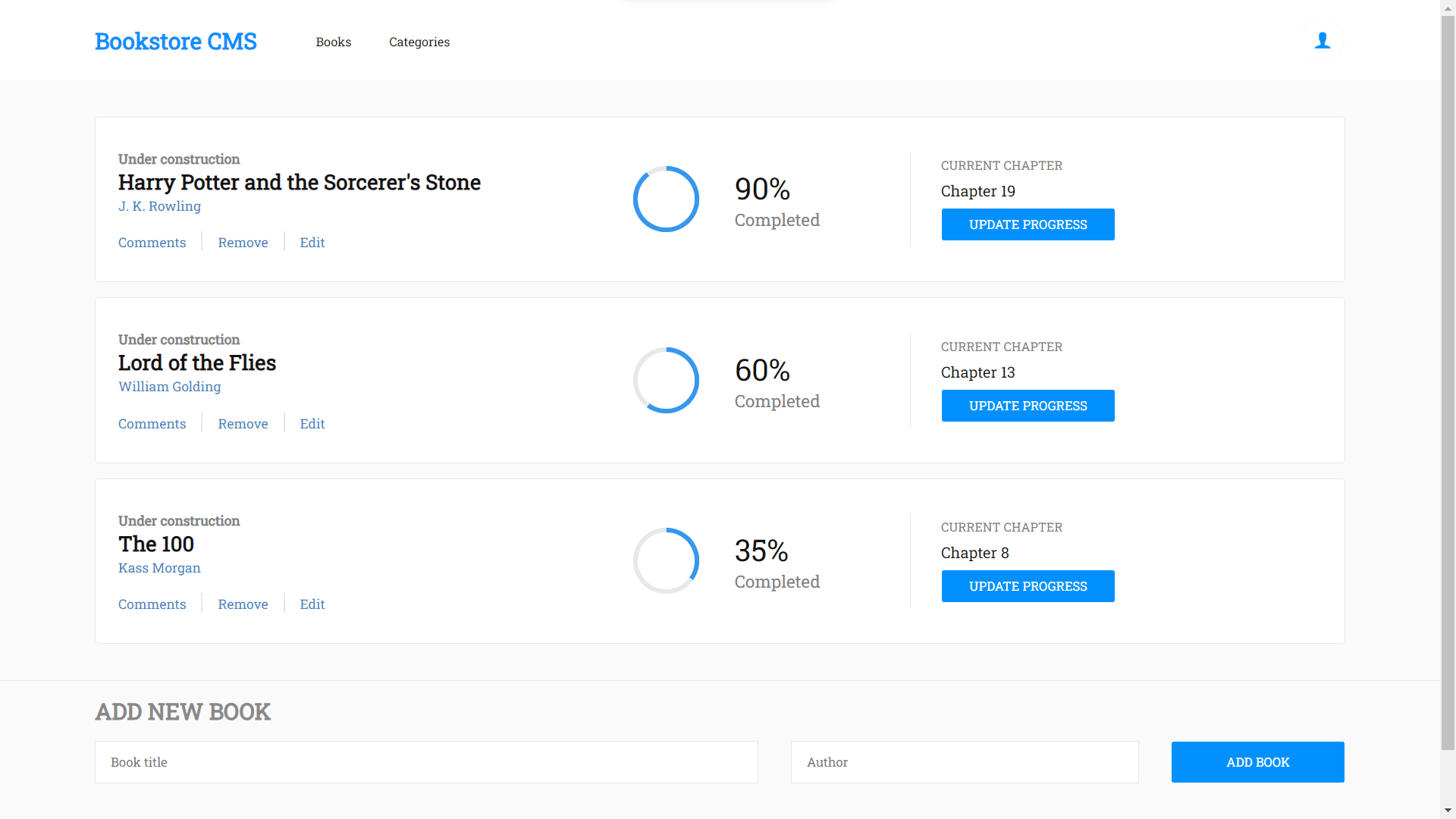Click the Author input field
The image size is (1456, 819).
pos(964,762)
